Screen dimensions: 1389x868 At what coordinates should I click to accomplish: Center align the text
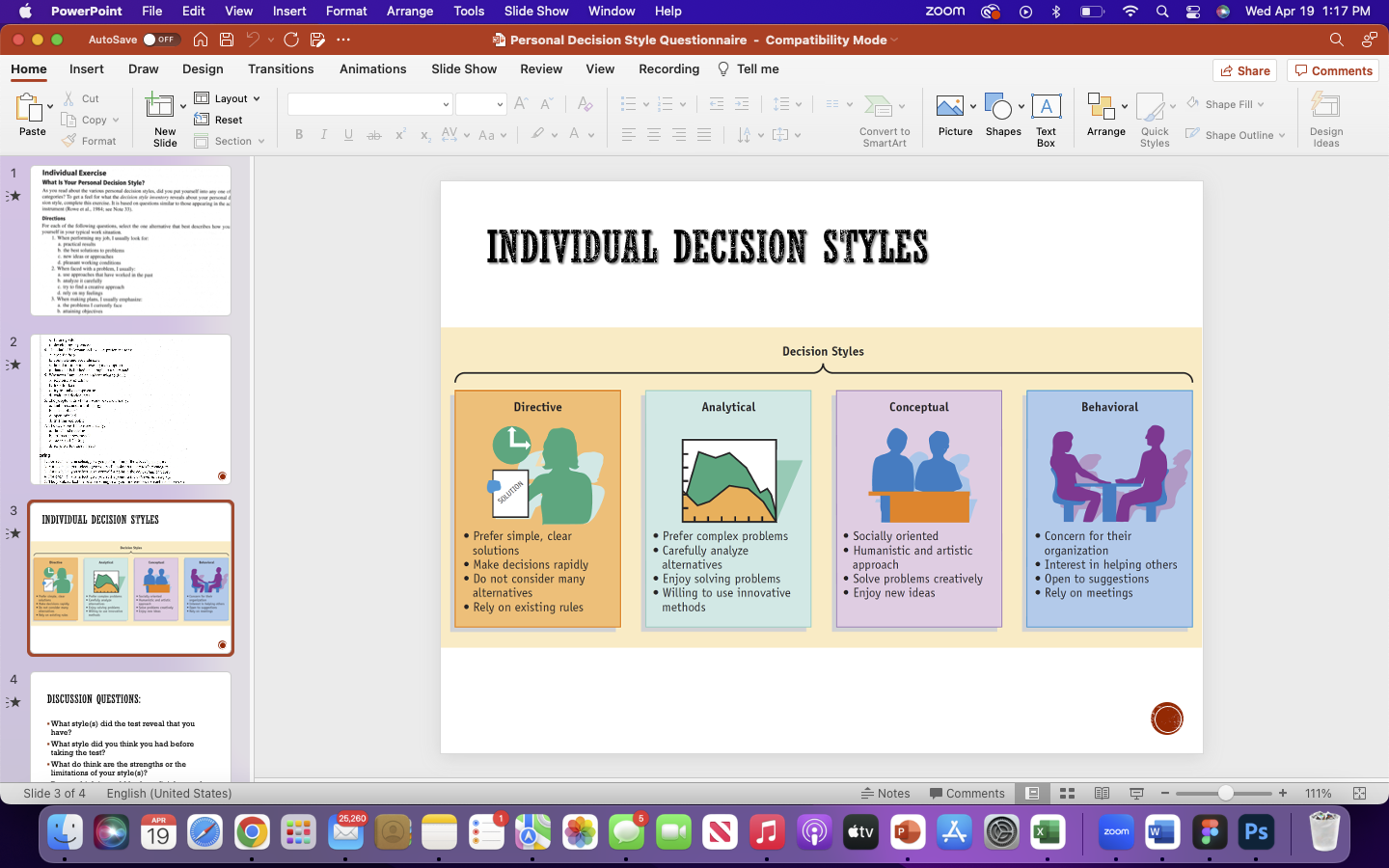pos(654,135)
